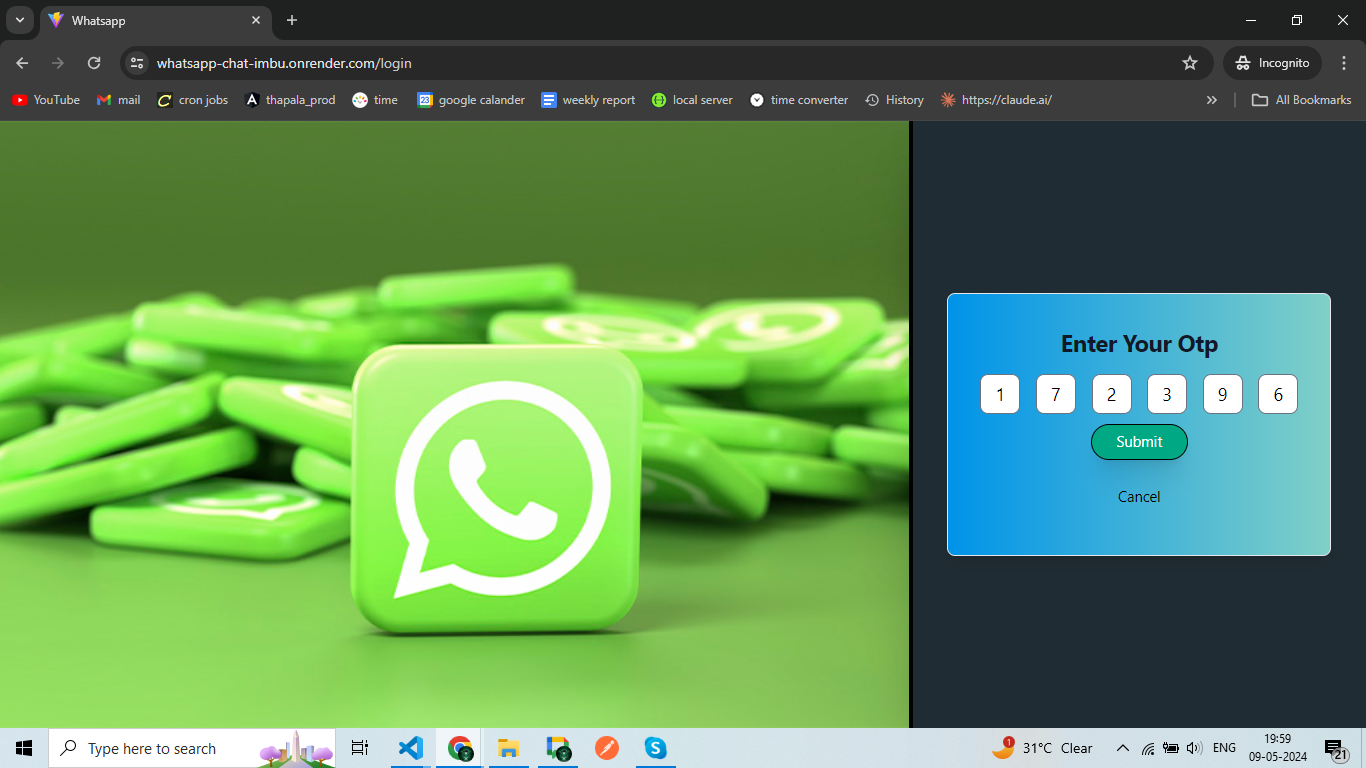1366x768 pixels.
Task: Bookmark this page with star icon
Action: 1190,63
